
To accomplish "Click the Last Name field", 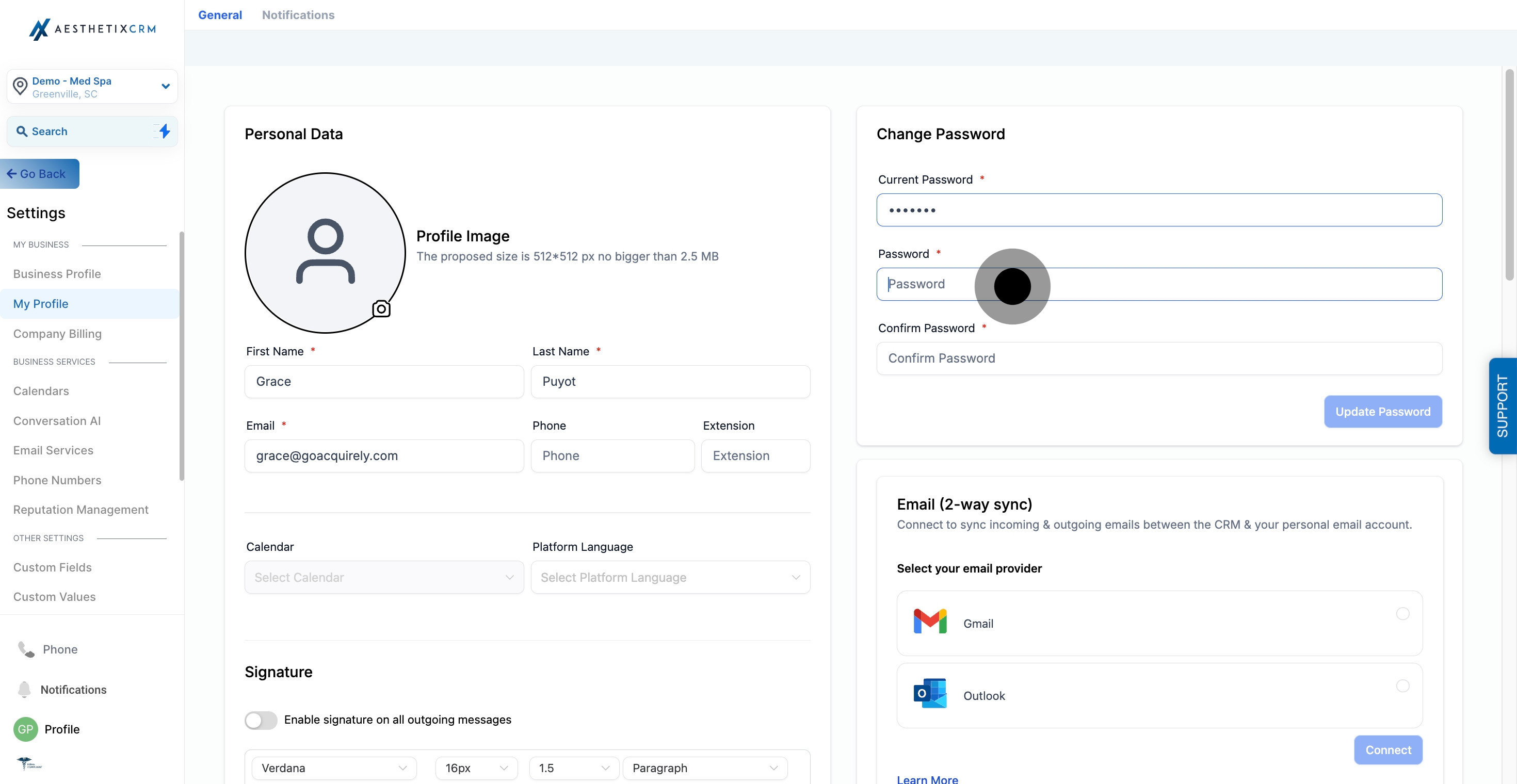I will coord(670,381).
